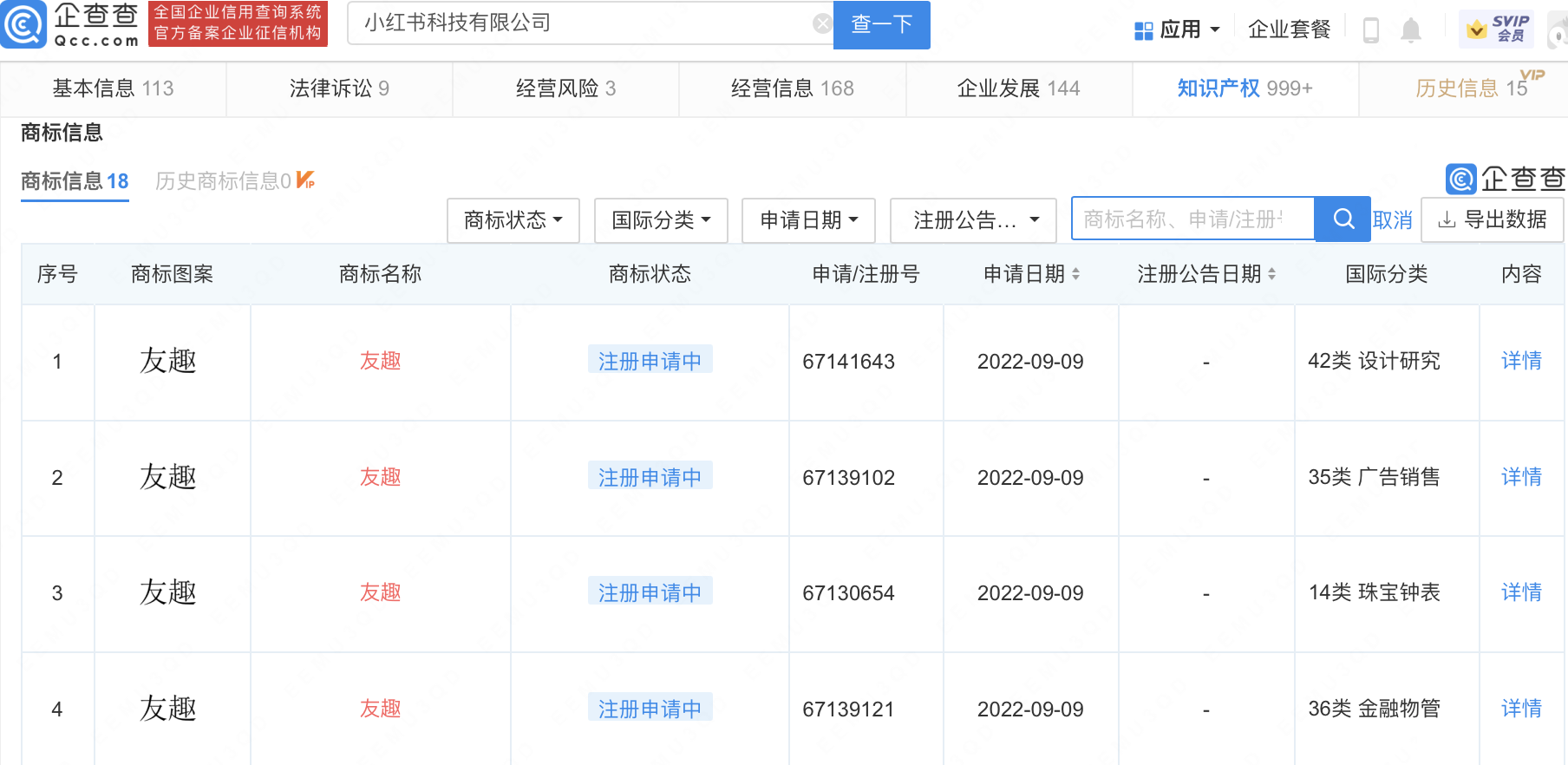Open 详情 for 14类 珠宝钟表 row

[x=1521, y=592]
